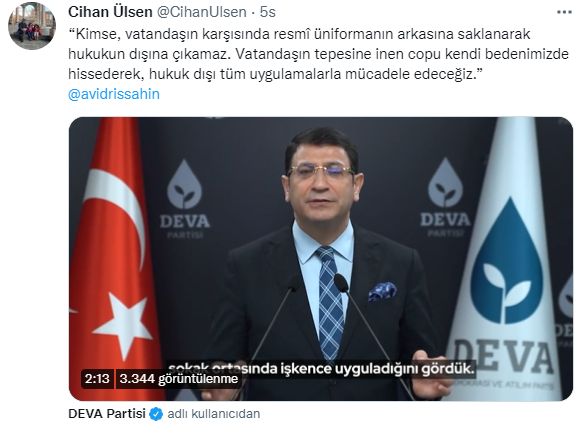This screenshot has height=424, width=586.
Task: Click the right gray DEVA Partisi backdrop logo
Action: point(445,197)
